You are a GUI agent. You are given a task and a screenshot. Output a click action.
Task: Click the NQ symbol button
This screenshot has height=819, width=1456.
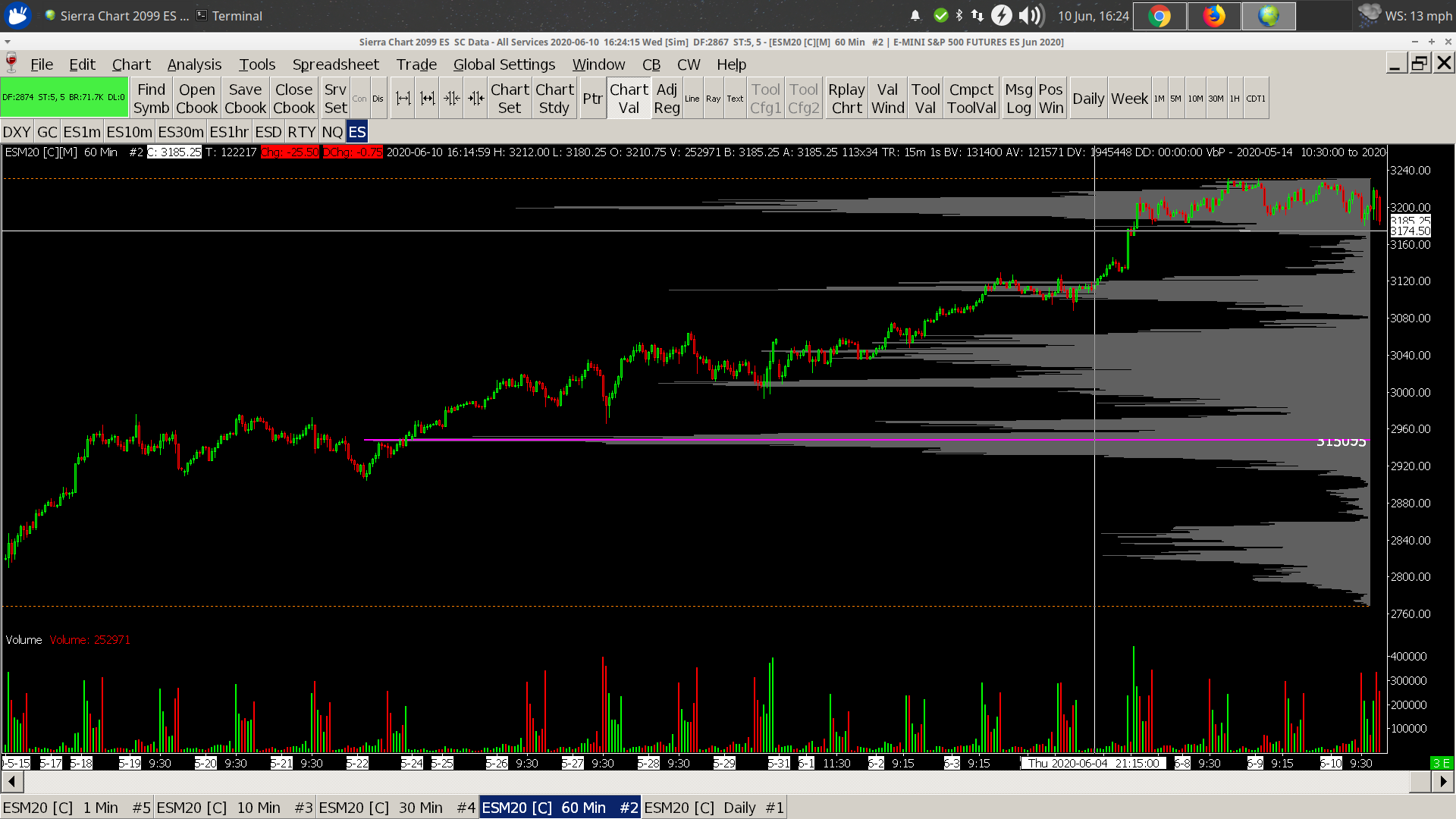point(332,132)
